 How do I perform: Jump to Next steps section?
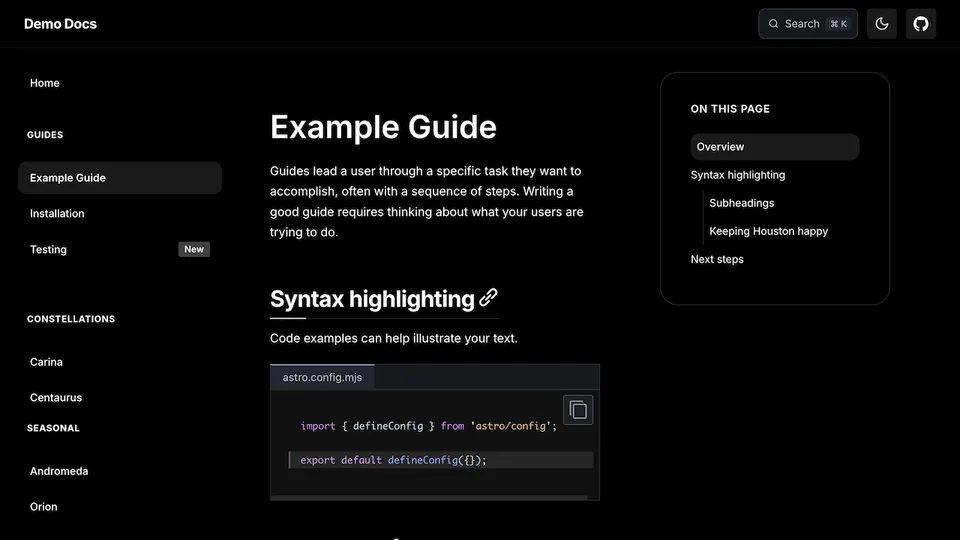[717, 259]
